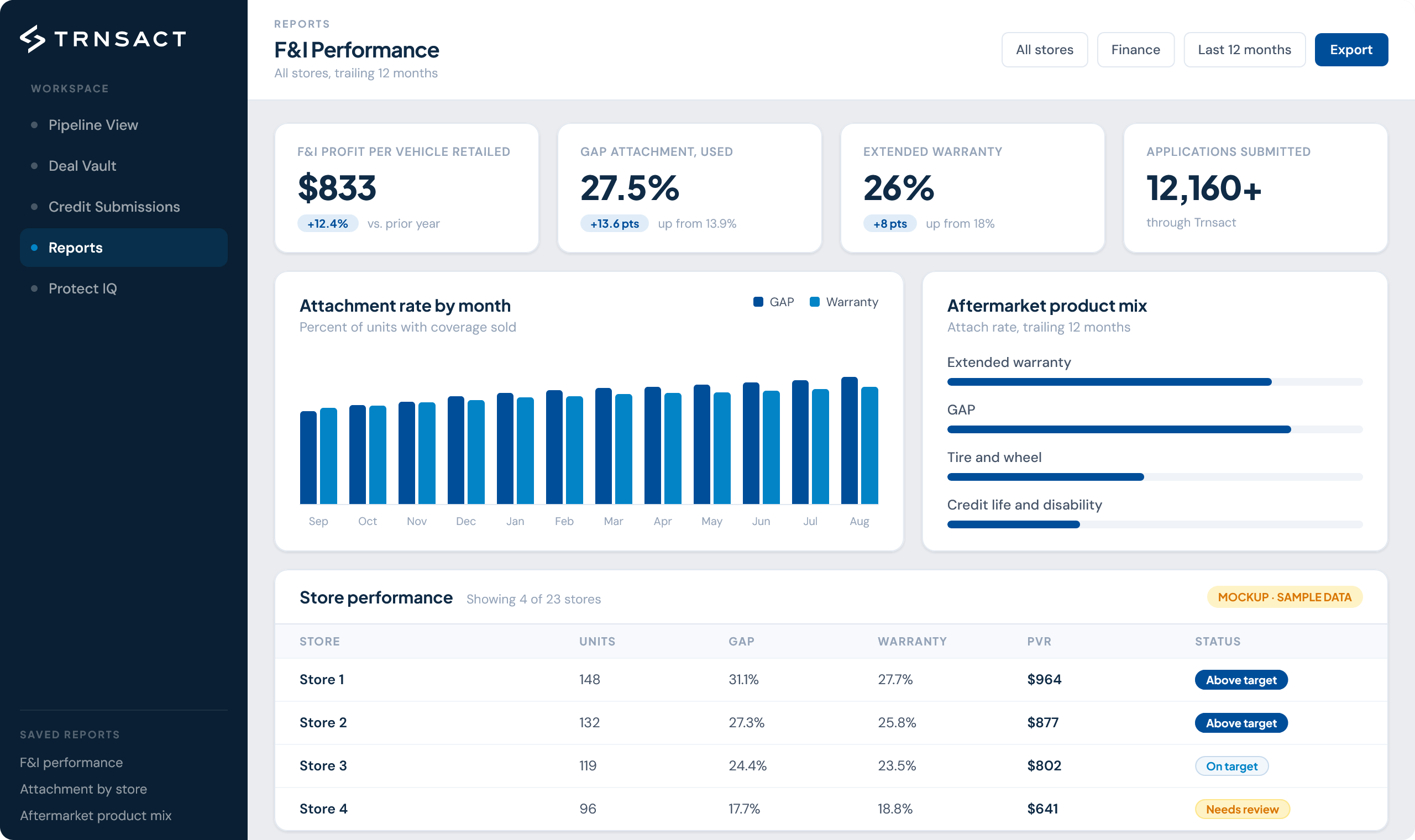Click the $833 profit value
Screen dimensions: 1415x840
coord(337,188)
